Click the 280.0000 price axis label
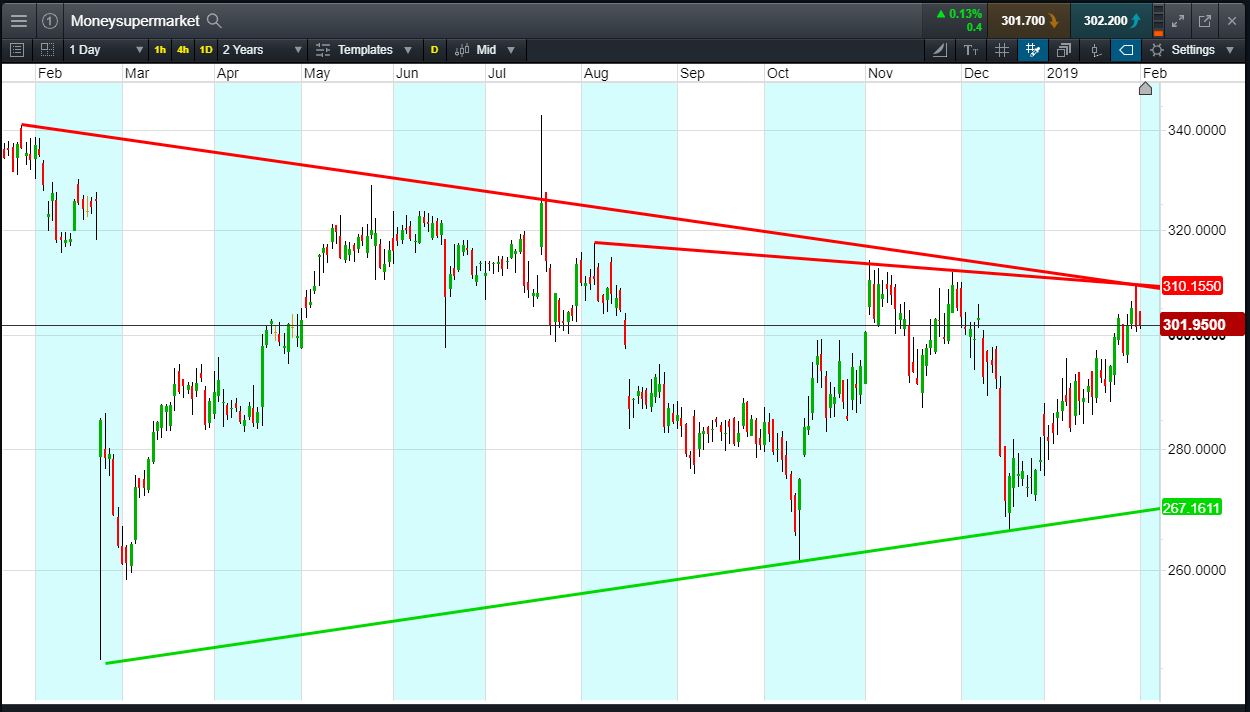The height and width of the screenshot is (712, 1250). pos(1195,449)
